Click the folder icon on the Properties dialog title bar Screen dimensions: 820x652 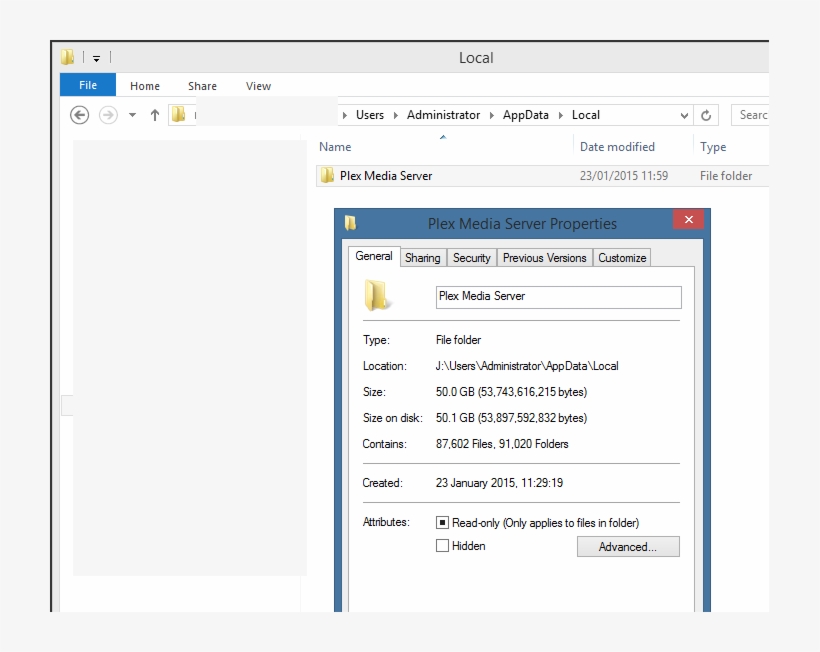pyautogui.click(x=351, y=223)
